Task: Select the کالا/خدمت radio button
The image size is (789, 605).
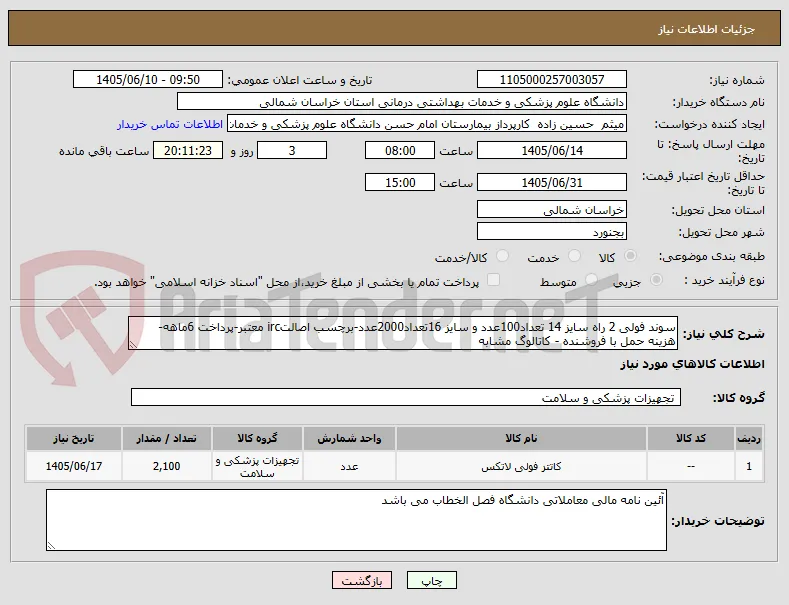Action: tap(502, 256)
